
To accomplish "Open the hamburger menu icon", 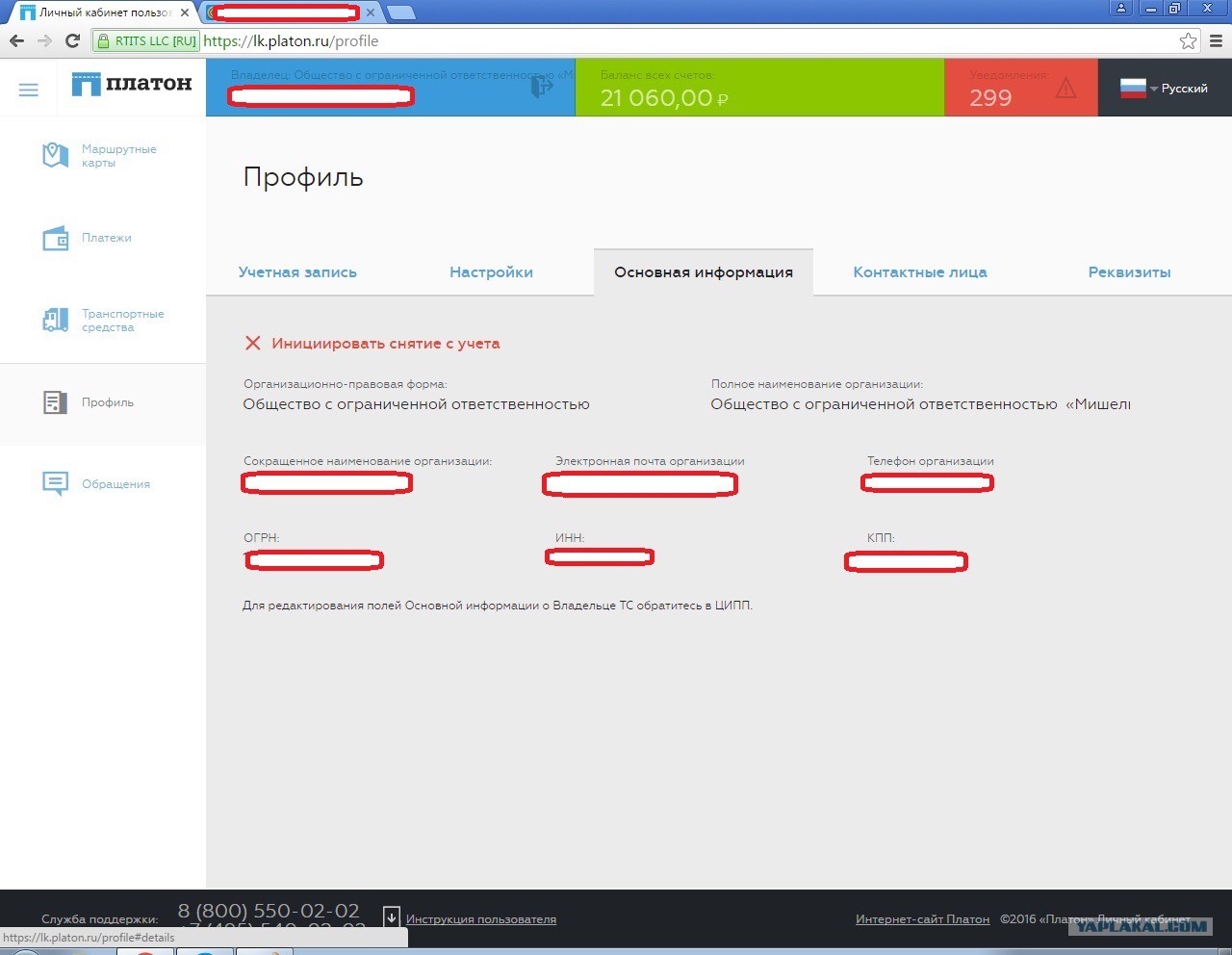I will click(29, 90).
